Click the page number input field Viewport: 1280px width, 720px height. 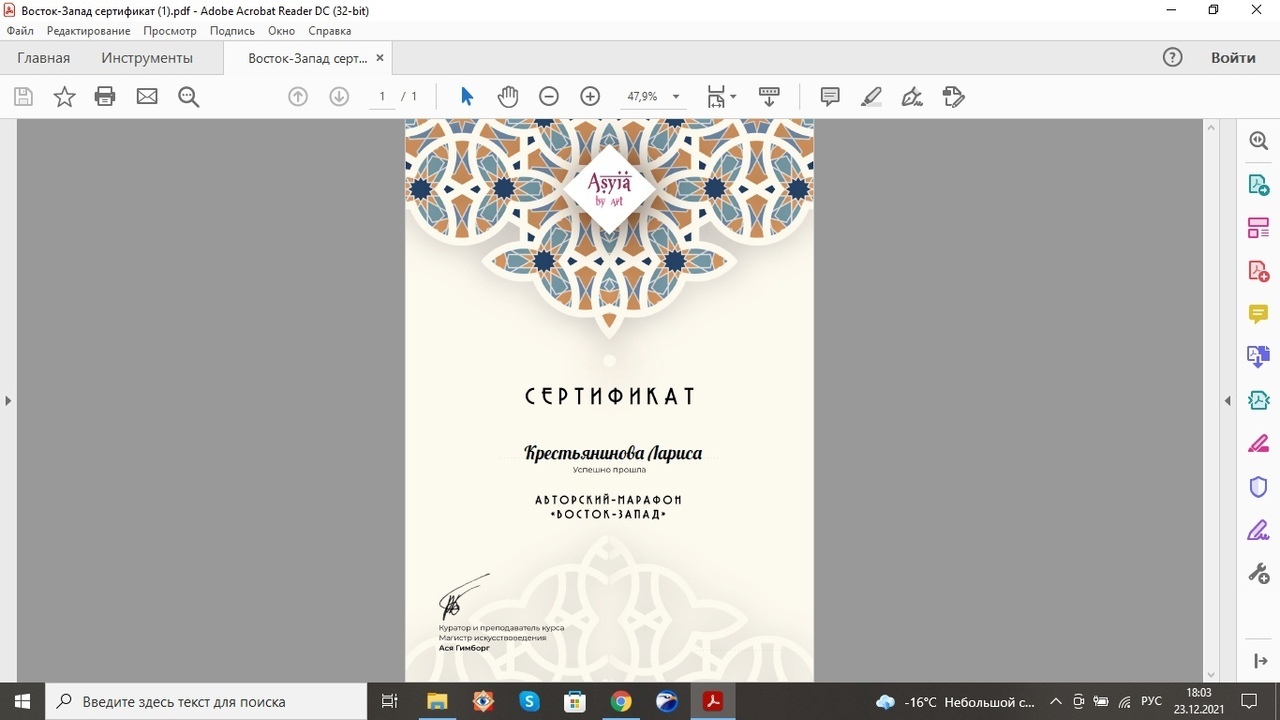382,97
